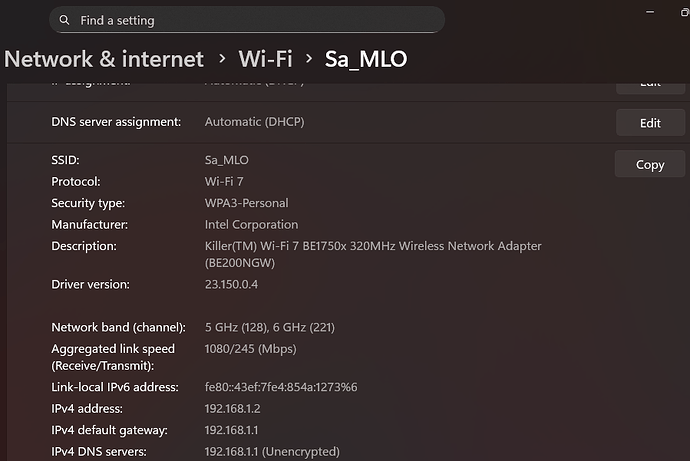Image resolution: width=690 pixels, height=461 pixels.
Task: Click the search magnifier icon
Action: [64, 20]
